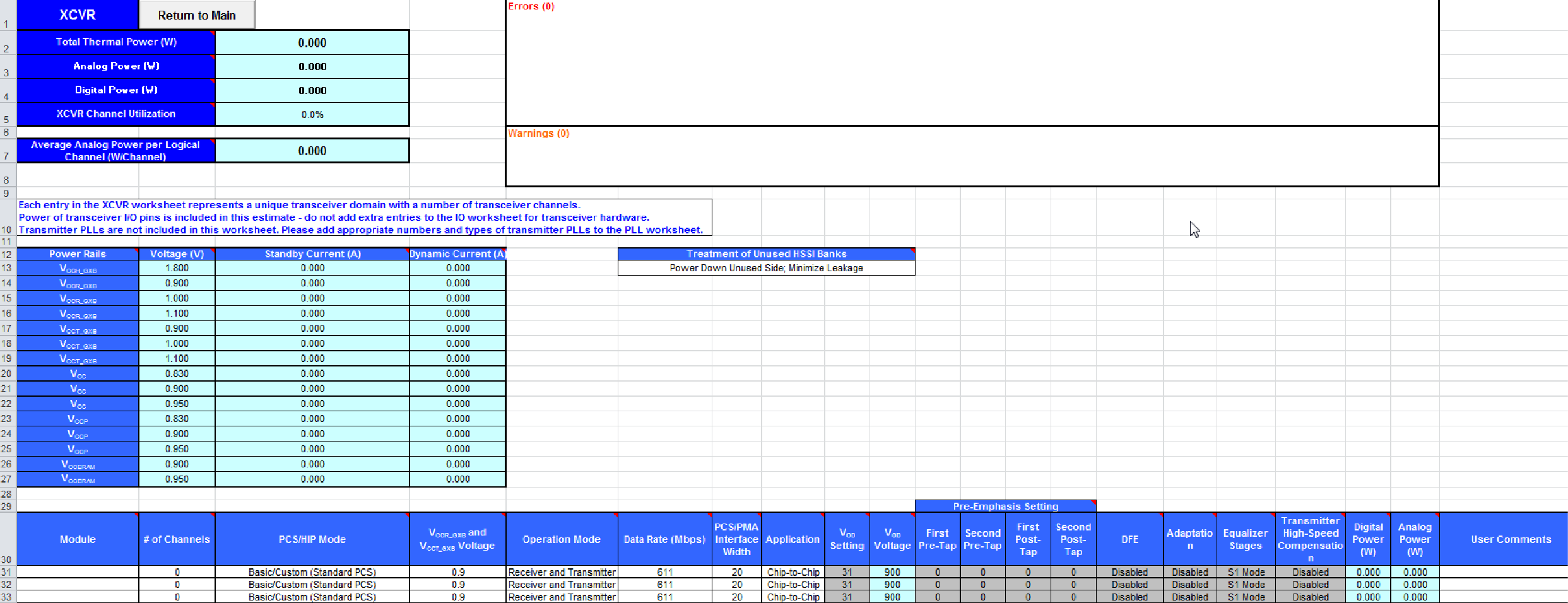Select the Total Thermal Power value cell
The height and width of the screenshot is (603, 1568).
pyautogui.click(x=312, y=43)
